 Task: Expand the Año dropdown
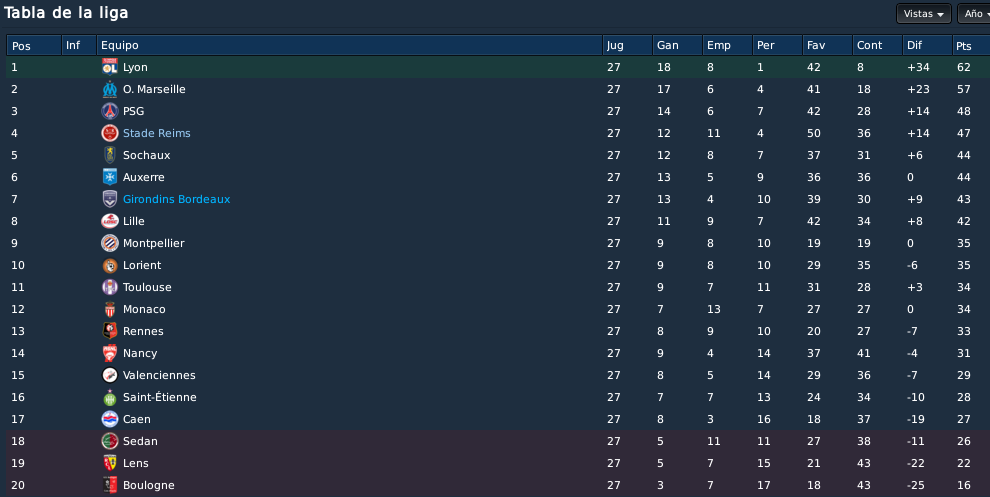974,14
